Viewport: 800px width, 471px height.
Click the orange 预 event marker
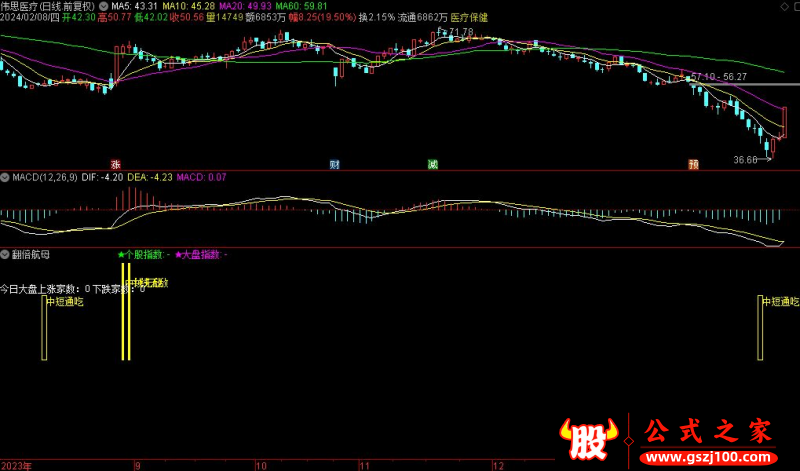pos(693,164)
